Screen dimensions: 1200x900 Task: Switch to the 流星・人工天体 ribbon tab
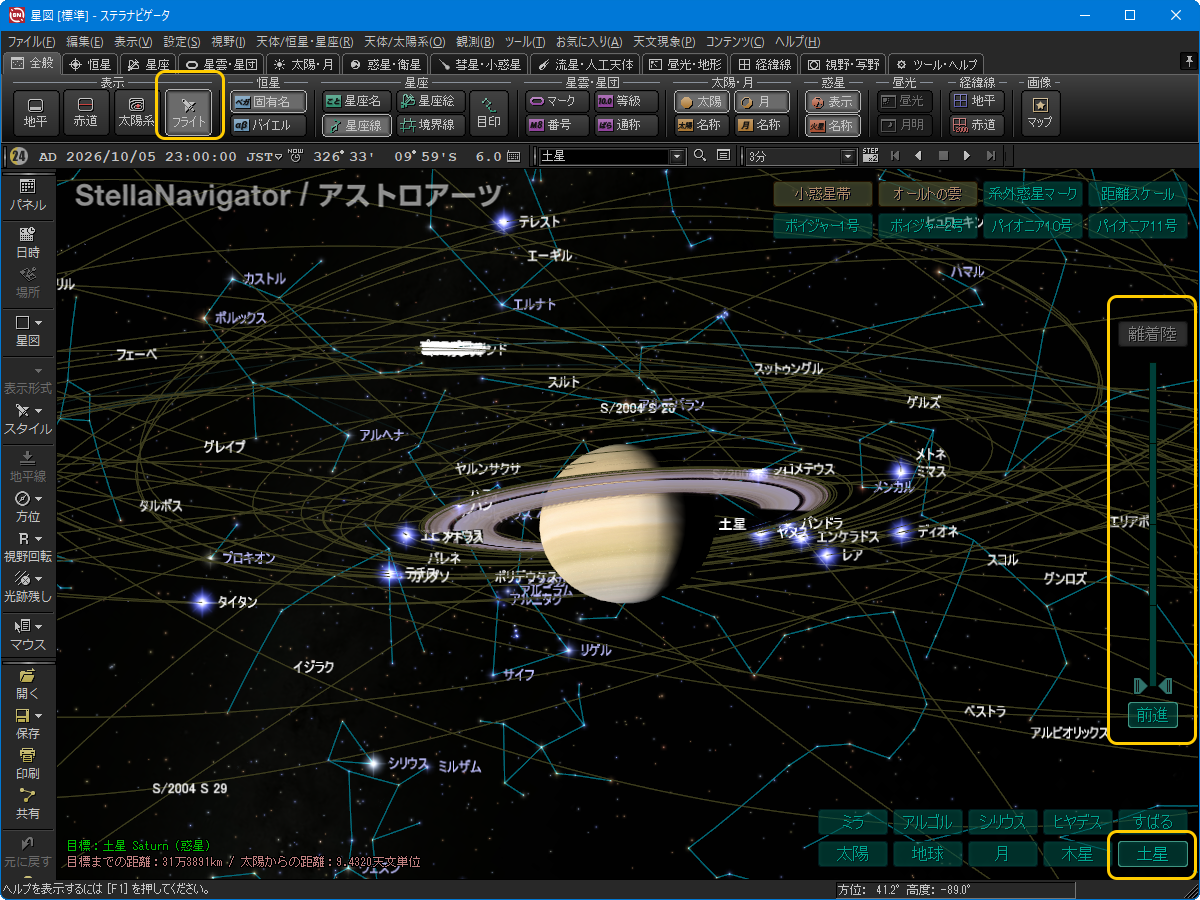click(584, 64)
